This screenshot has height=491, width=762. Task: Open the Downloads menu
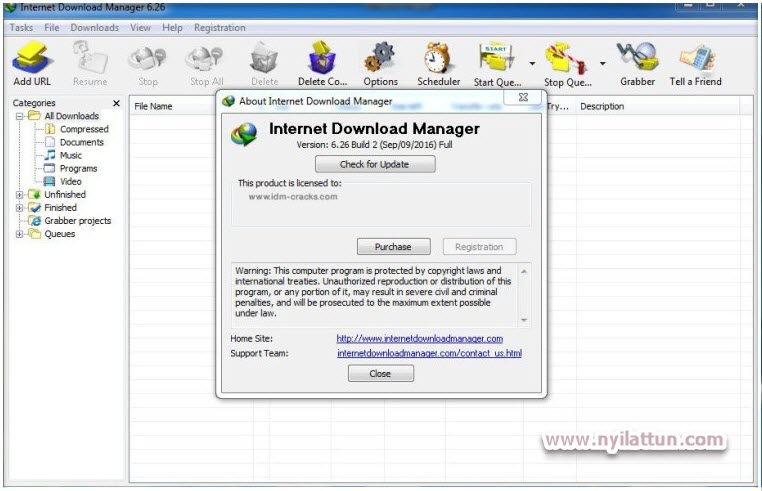point(94,28)
